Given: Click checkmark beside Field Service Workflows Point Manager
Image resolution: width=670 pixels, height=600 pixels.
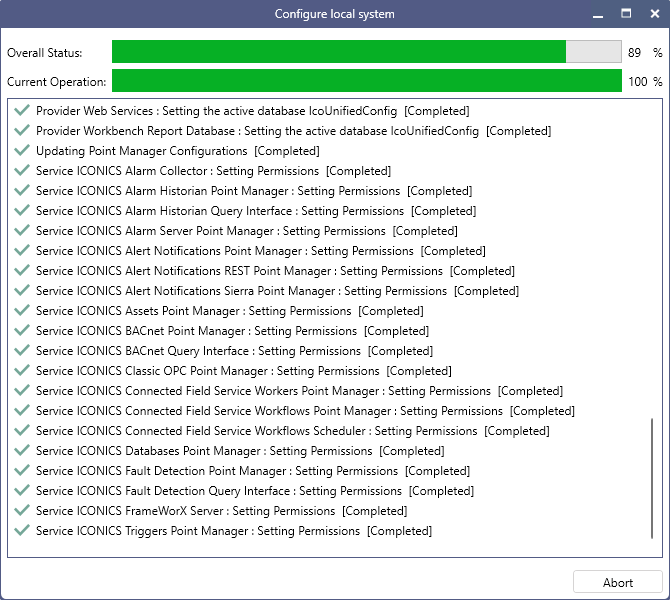Looking at the screenshot, I should coord(22,410).
